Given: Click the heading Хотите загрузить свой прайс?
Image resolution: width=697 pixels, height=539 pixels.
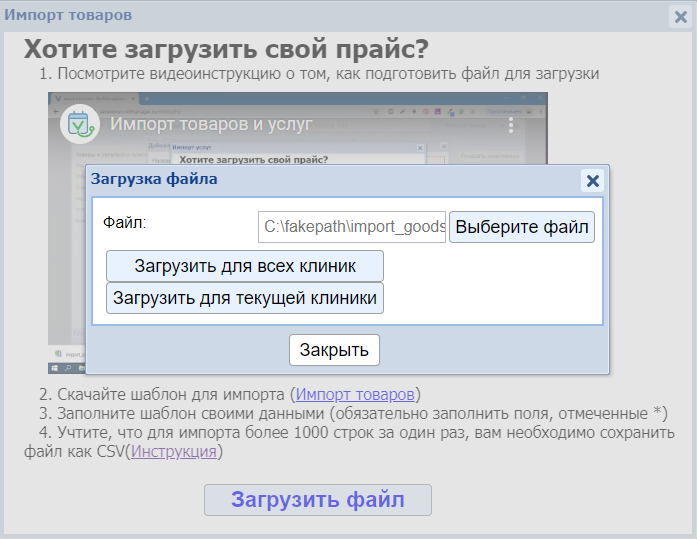Looking at the screenshot, I should [x=226, y=50].
